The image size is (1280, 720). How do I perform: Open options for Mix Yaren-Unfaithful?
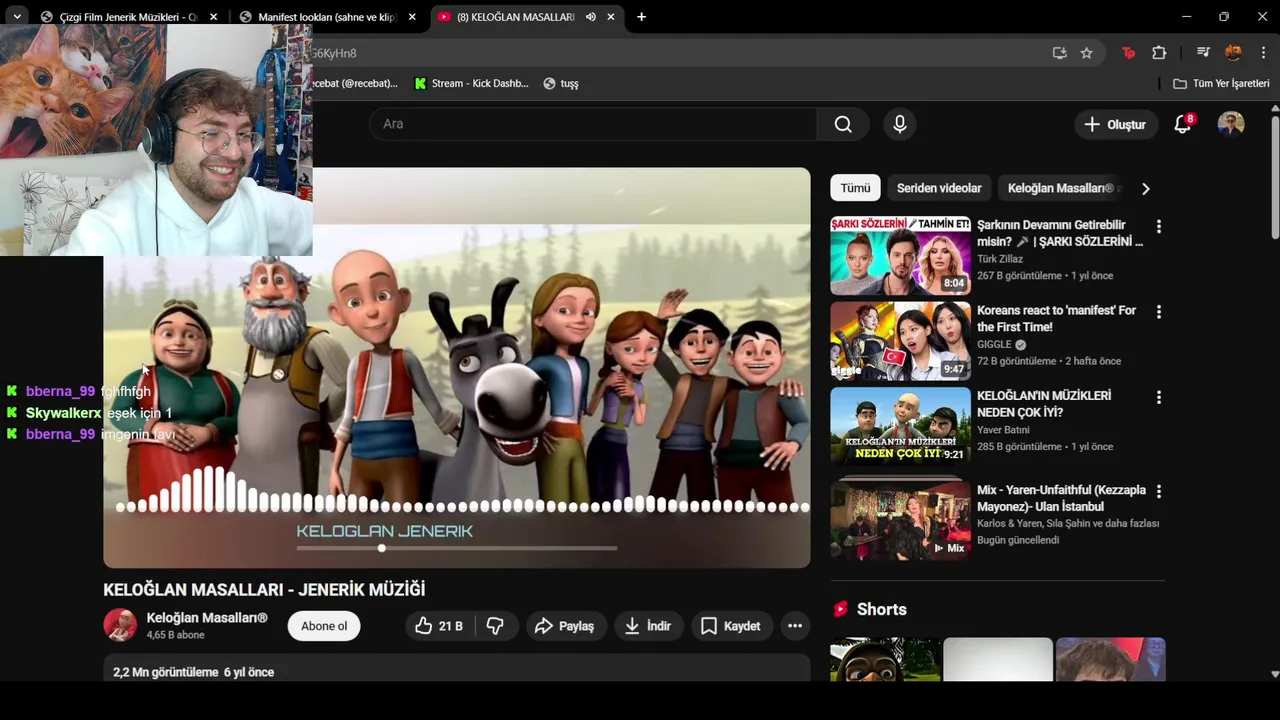[x=1158, y=492]
